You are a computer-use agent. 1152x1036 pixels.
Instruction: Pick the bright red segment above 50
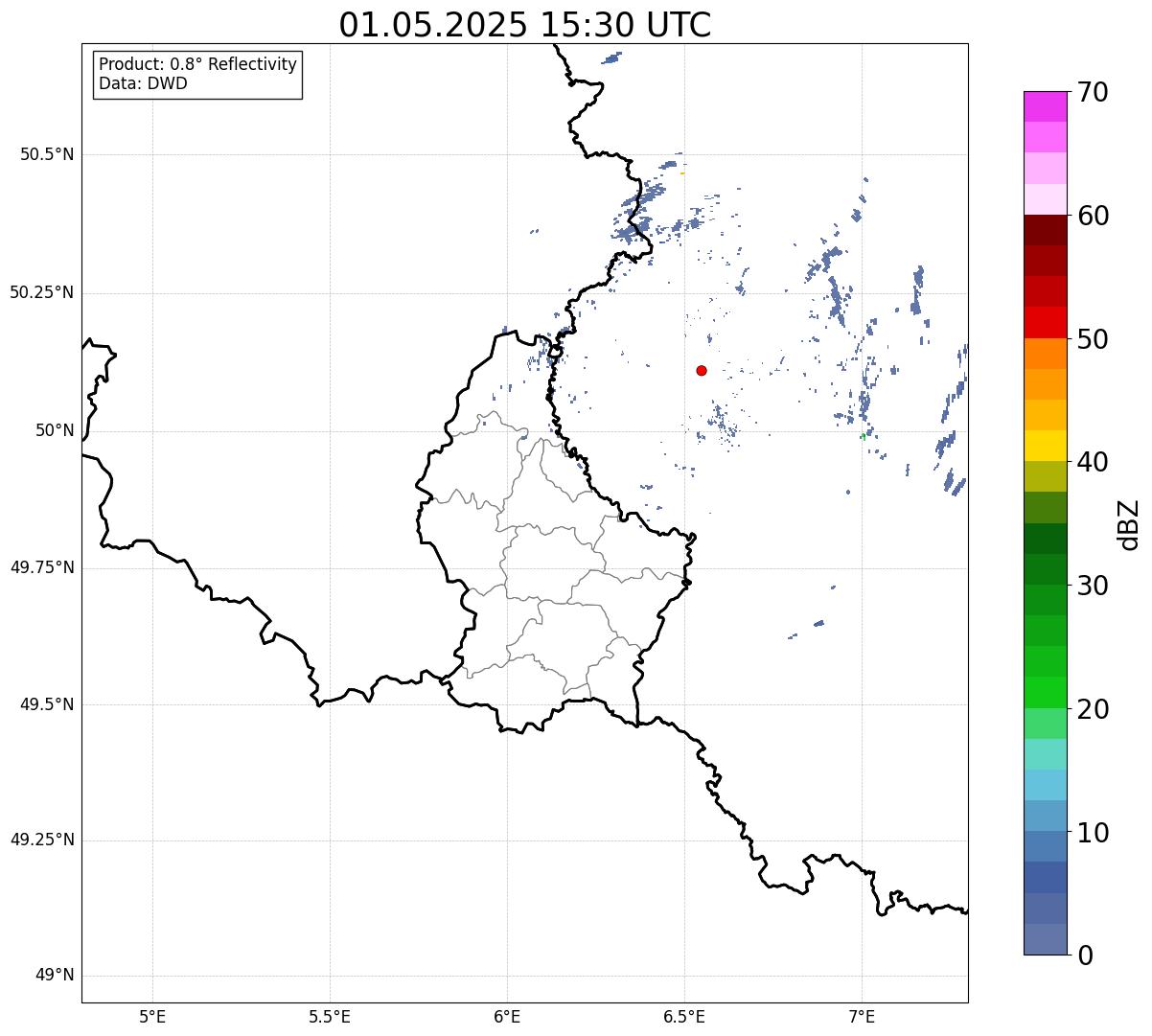click(x=1046, y=322)
